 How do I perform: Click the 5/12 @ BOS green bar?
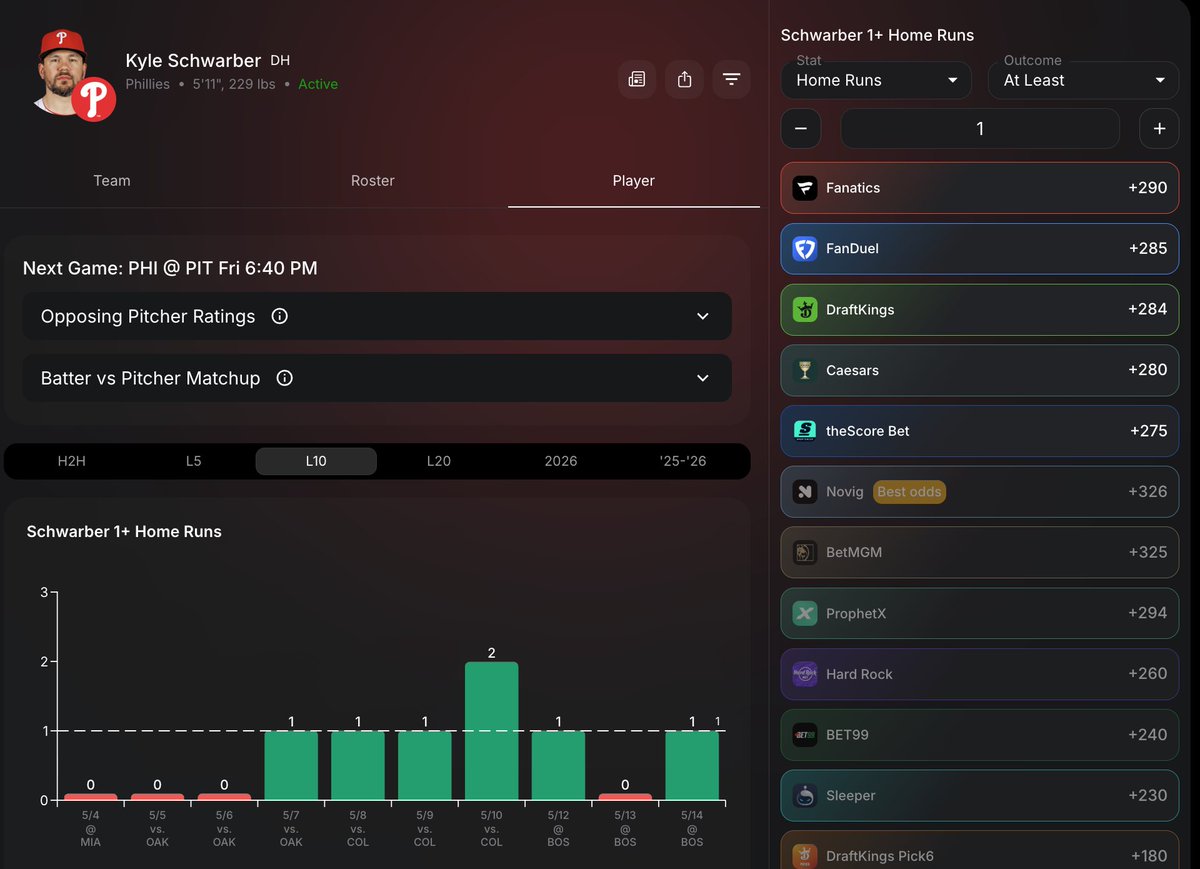(x=558, y=766)
